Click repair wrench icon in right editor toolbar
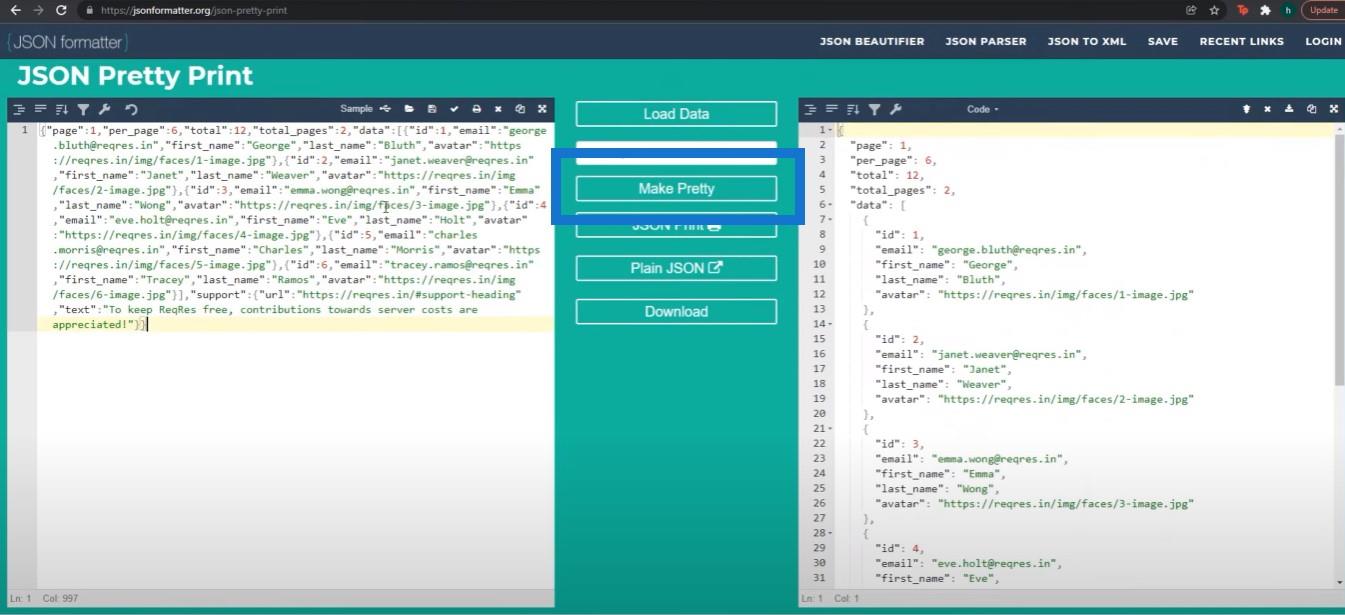The height and width of the screenshot is (615, 1345). pos(896,109)
